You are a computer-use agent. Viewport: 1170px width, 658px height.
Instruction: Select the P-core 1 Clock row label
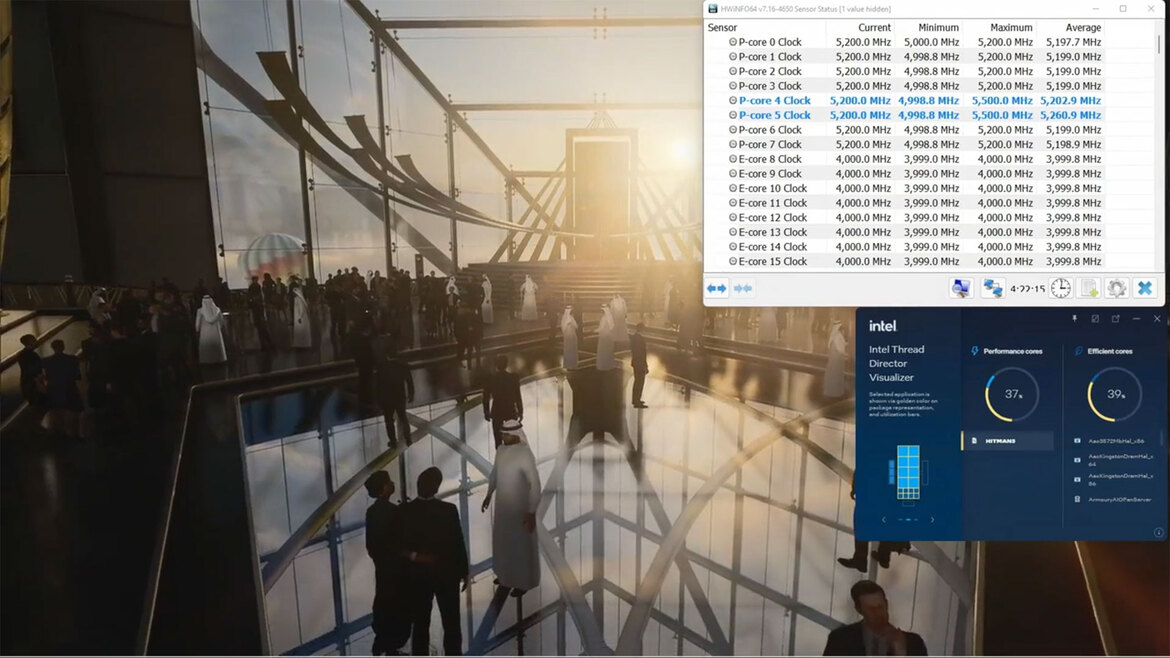[770, 57]
